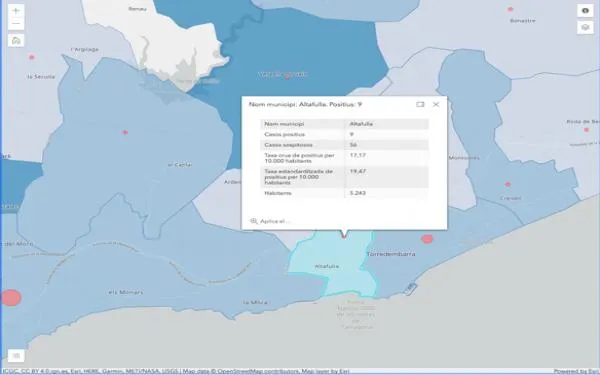Click the 'Nom municipi' table row label
Image resolution: width=600 pixels, height=375 pixels.
[x=284, y=124]
